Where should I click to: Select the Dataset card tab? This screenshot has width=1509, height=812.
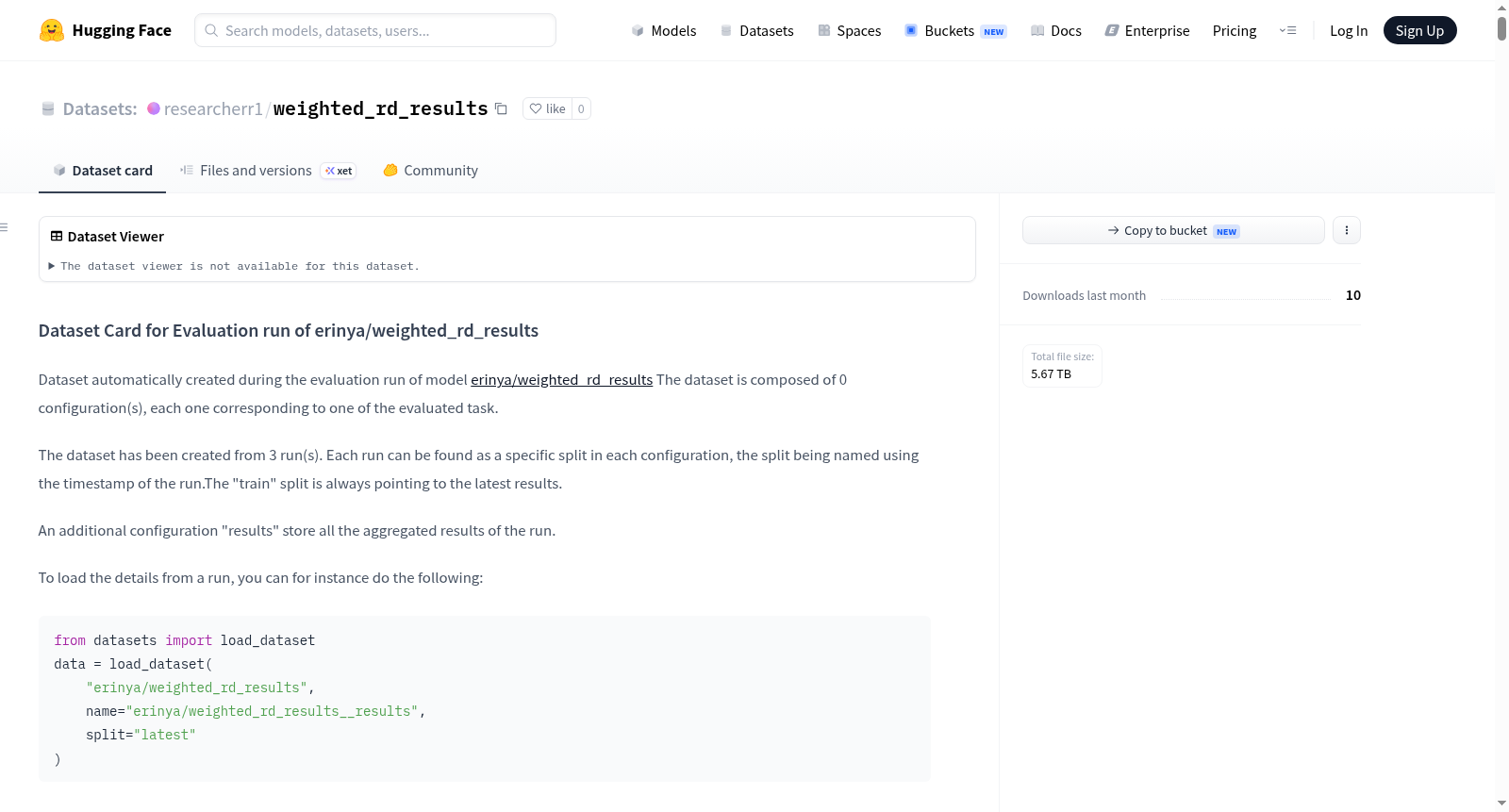(103, 171)
